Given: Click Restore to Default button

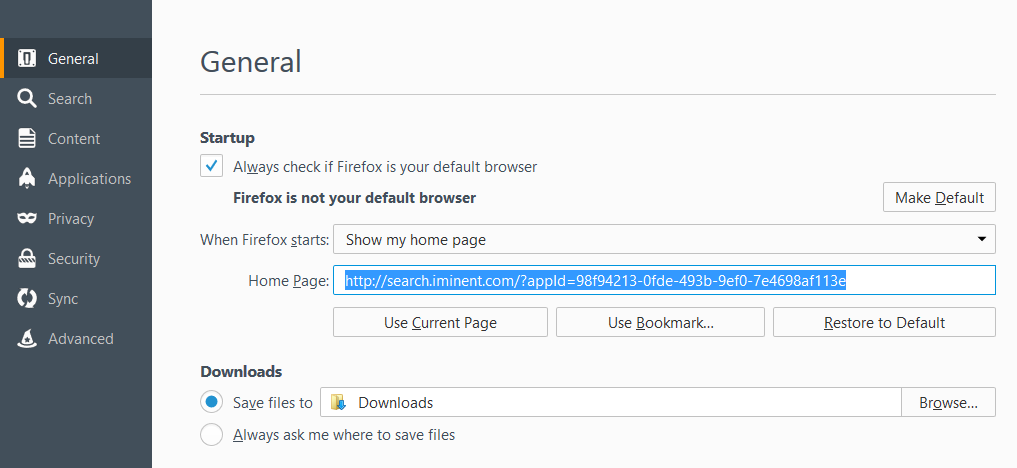Looking at the screenshot, I should pos(884,322).
